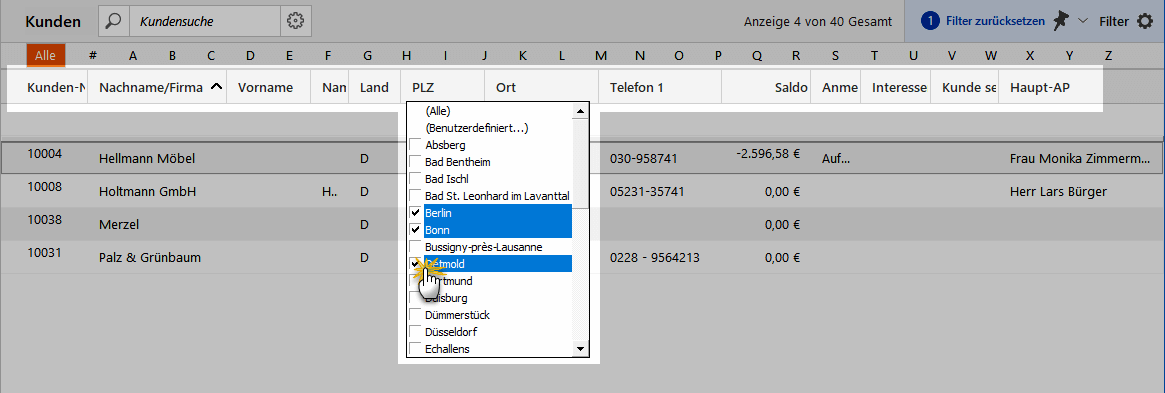Filter by # alphabet tab
This screenshot has height=393, width=1165.
(93, 55)
